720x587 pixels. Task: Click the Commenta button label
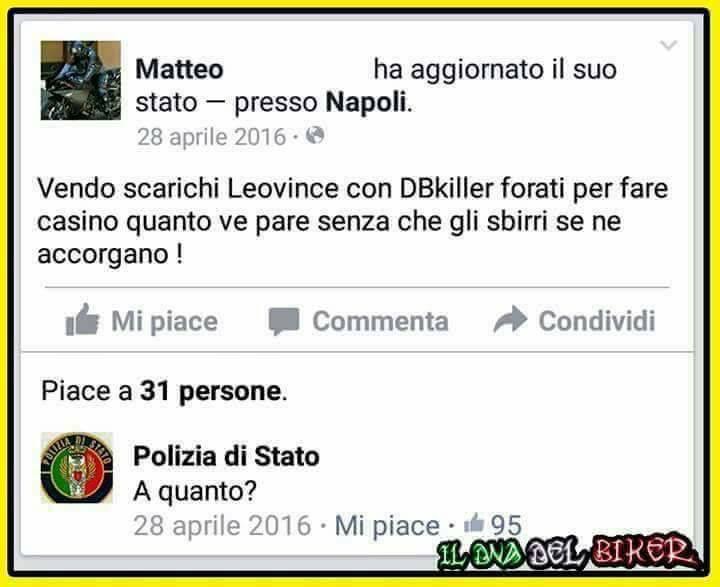(381, 321)
